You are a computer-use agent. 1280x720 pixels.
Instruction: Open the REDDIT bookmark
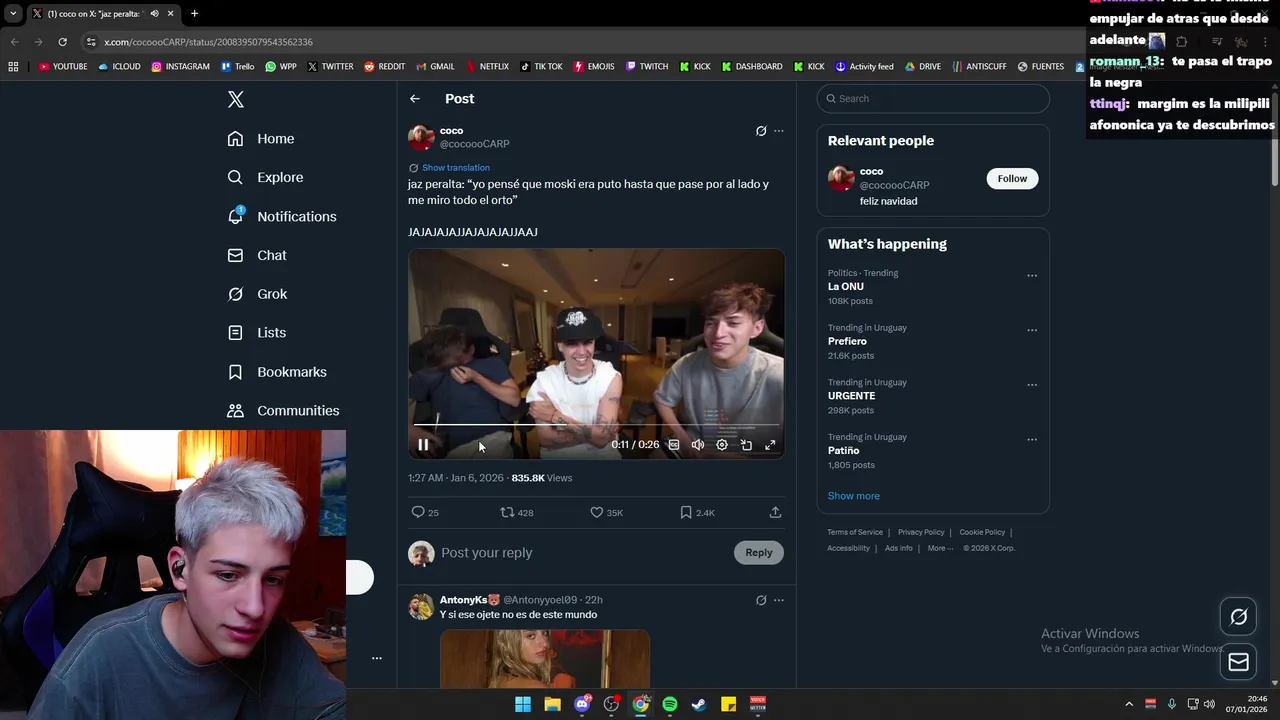(x=385, y=67)
